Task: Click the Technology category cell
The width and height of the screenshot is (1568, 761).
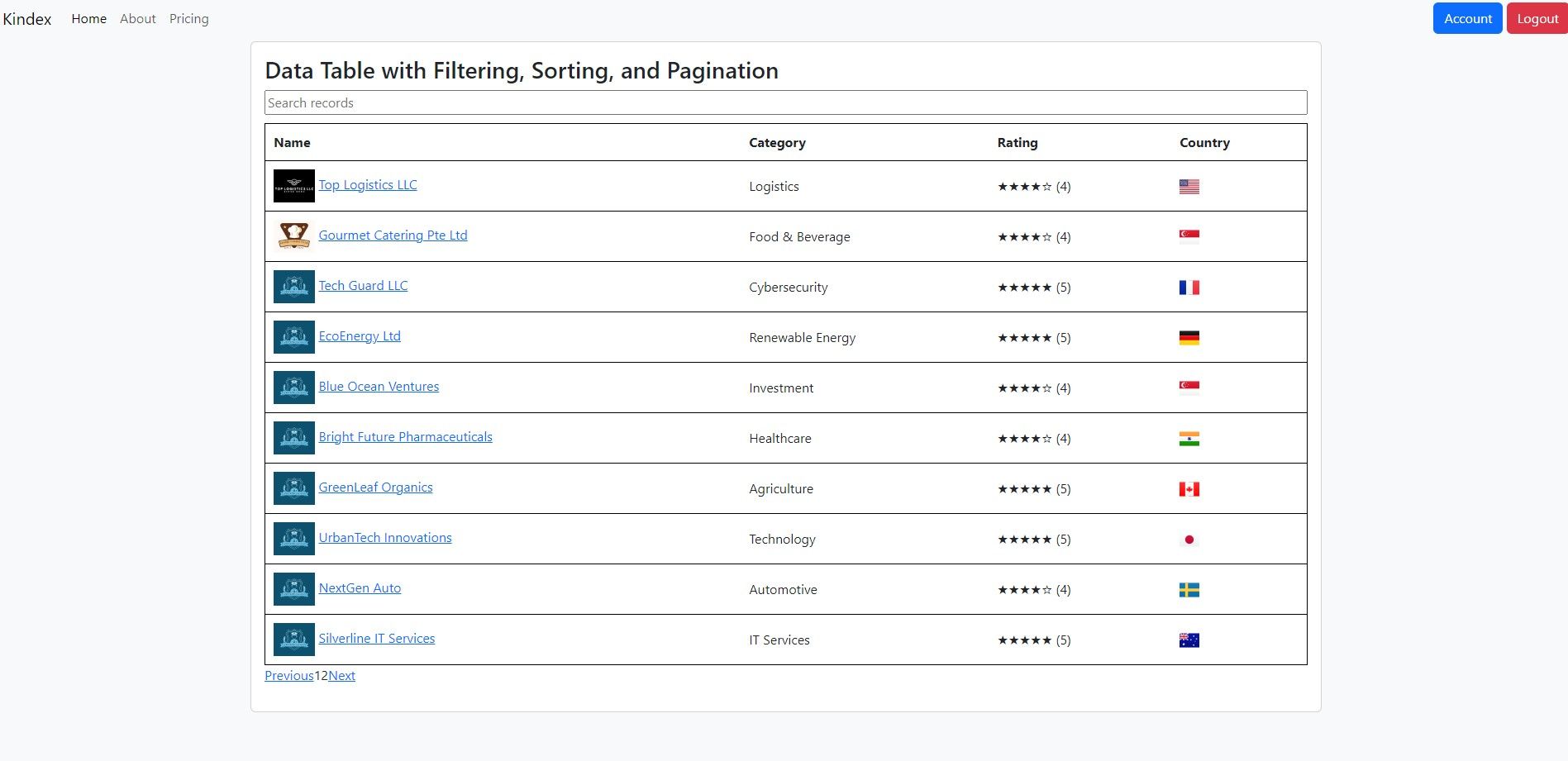Action: [783, 540]
